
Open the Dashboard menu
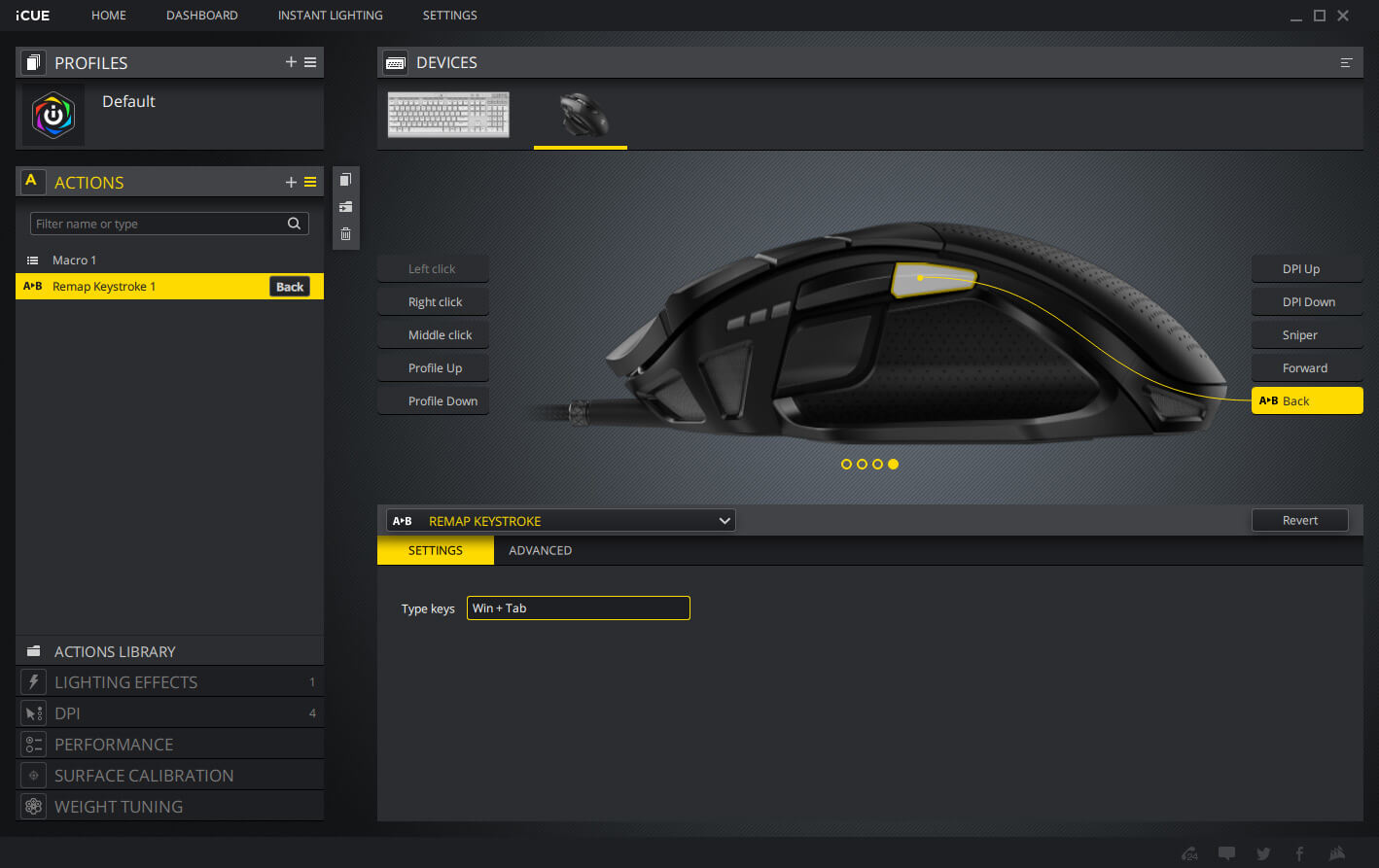click(202, 16)
